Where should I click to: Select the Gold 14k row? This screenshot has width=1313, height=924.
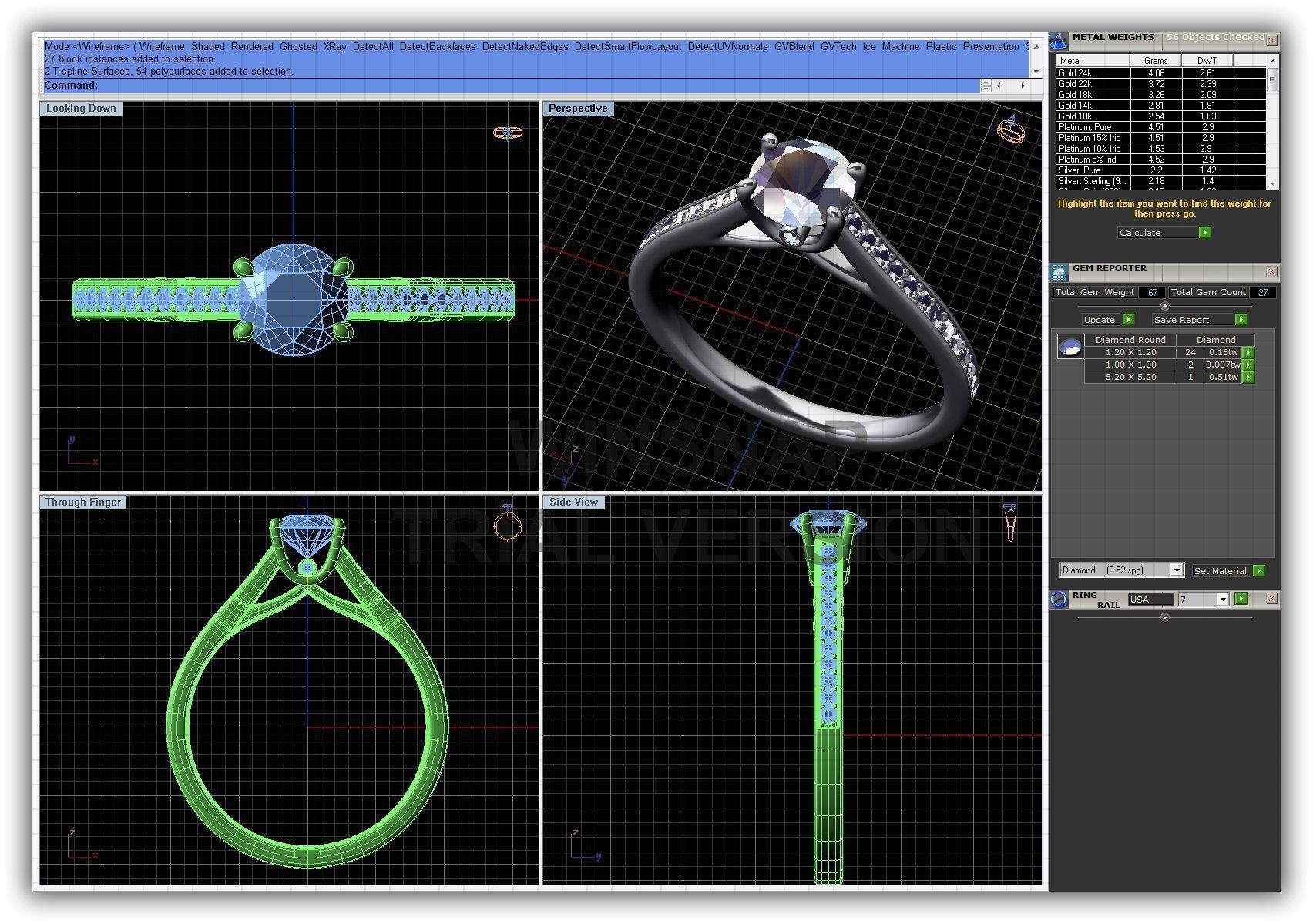[x=1160, y=106]
